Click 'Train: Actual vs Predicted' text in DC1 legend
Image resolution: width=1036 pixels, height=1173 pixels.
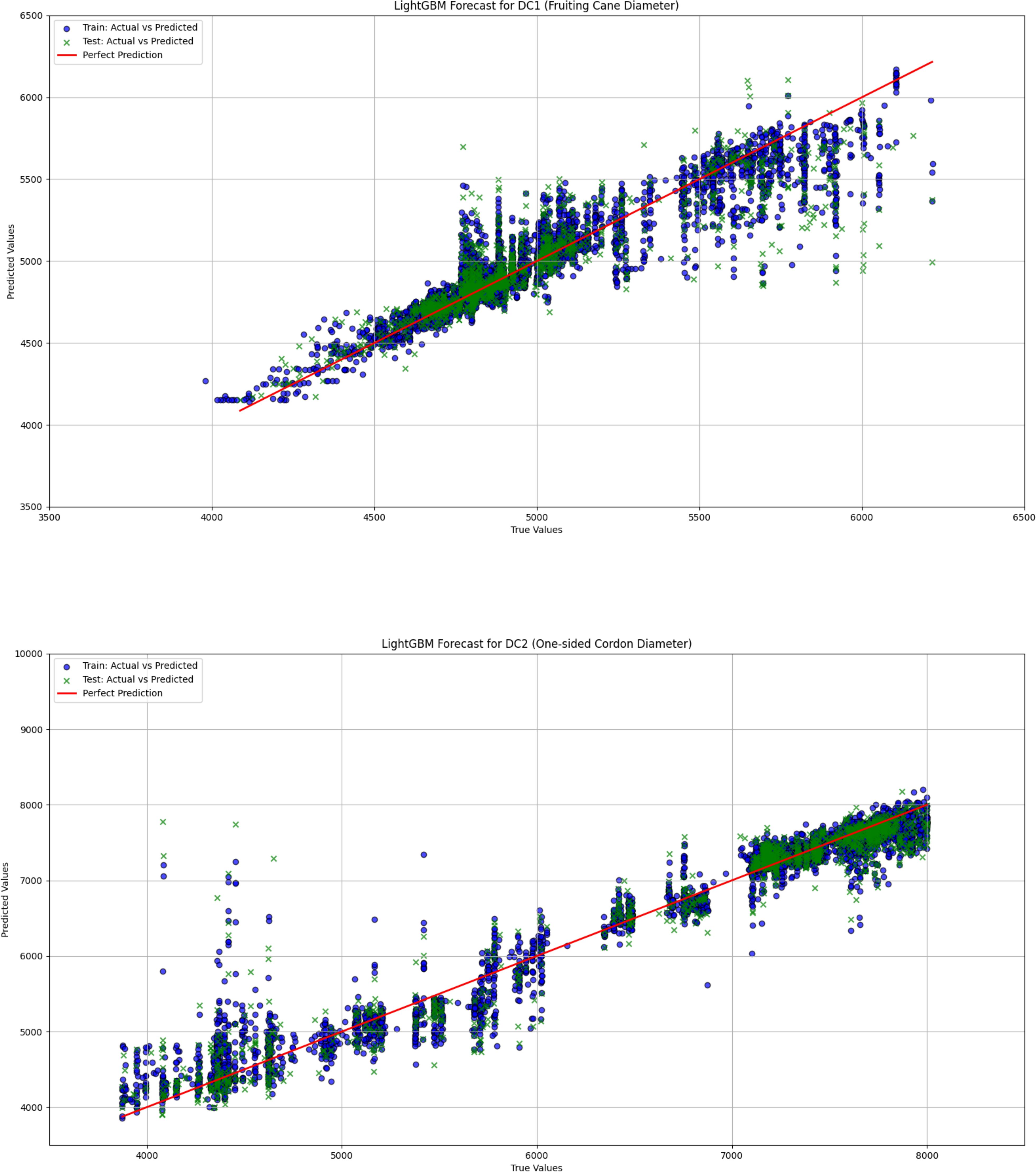click(x=140, y=27)
